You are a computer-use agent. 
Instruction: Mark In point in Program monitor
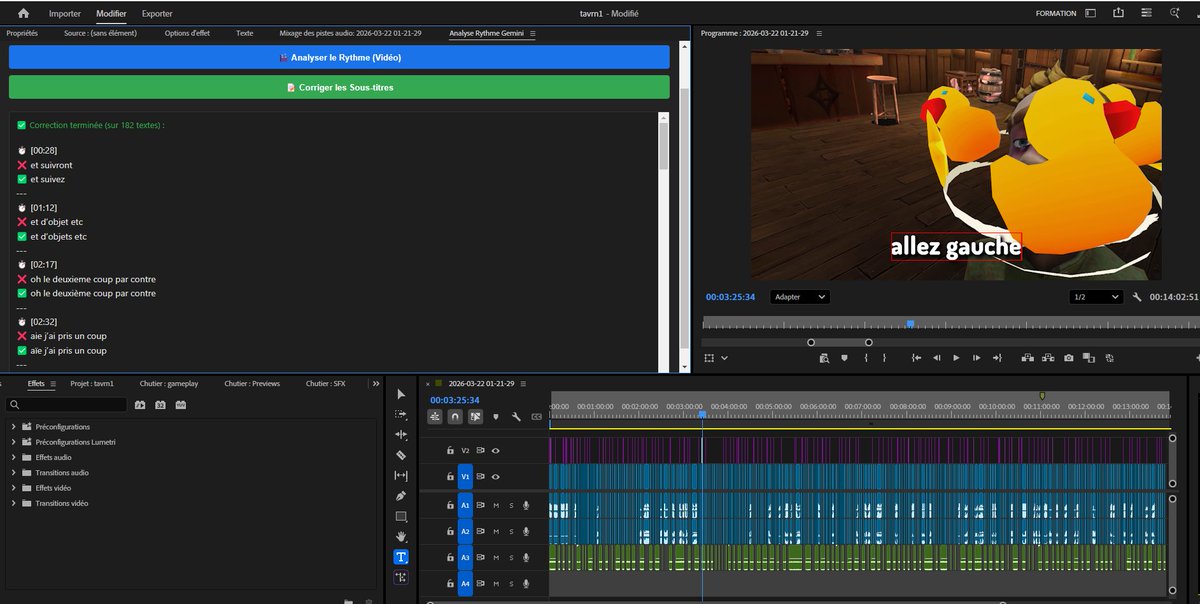[x=866, y=357]
